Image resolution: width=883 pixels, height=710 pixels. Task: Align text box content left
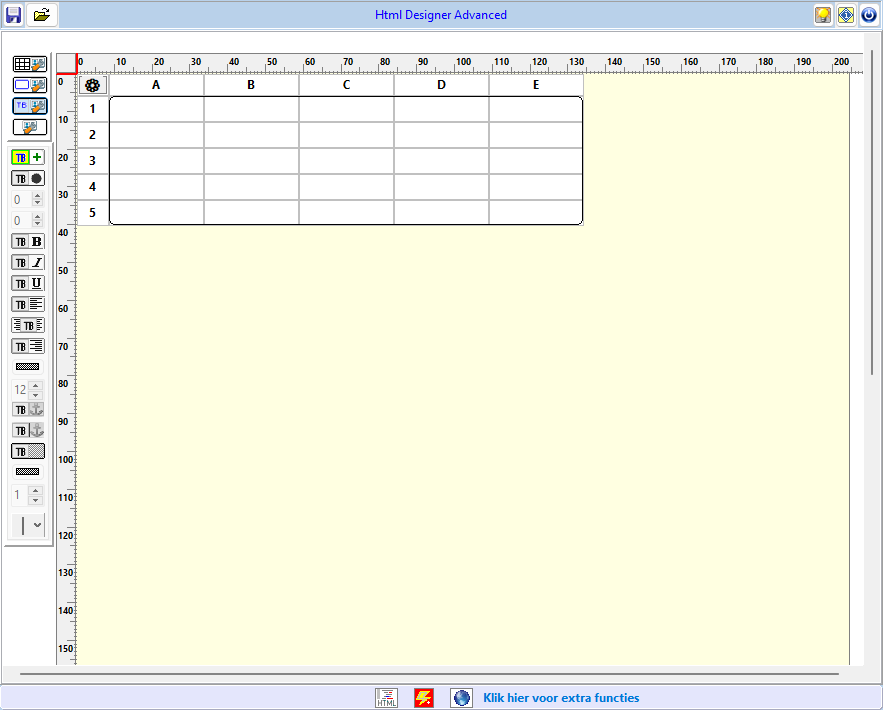[x=28, y=305]
